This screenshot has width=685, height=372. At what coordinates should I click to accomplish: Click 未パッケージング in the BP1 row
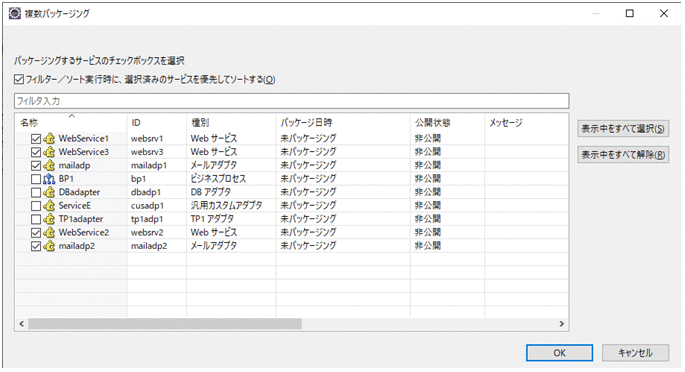[x=308, y=179]
